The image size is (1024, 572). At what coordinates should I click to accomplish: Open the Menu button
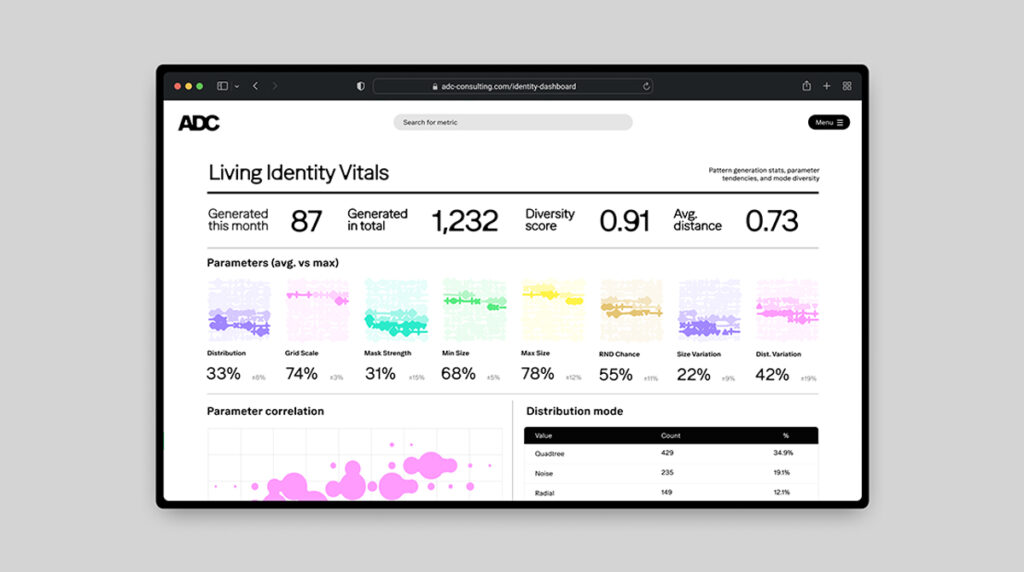pyautogui.click(x=828, y=122)
